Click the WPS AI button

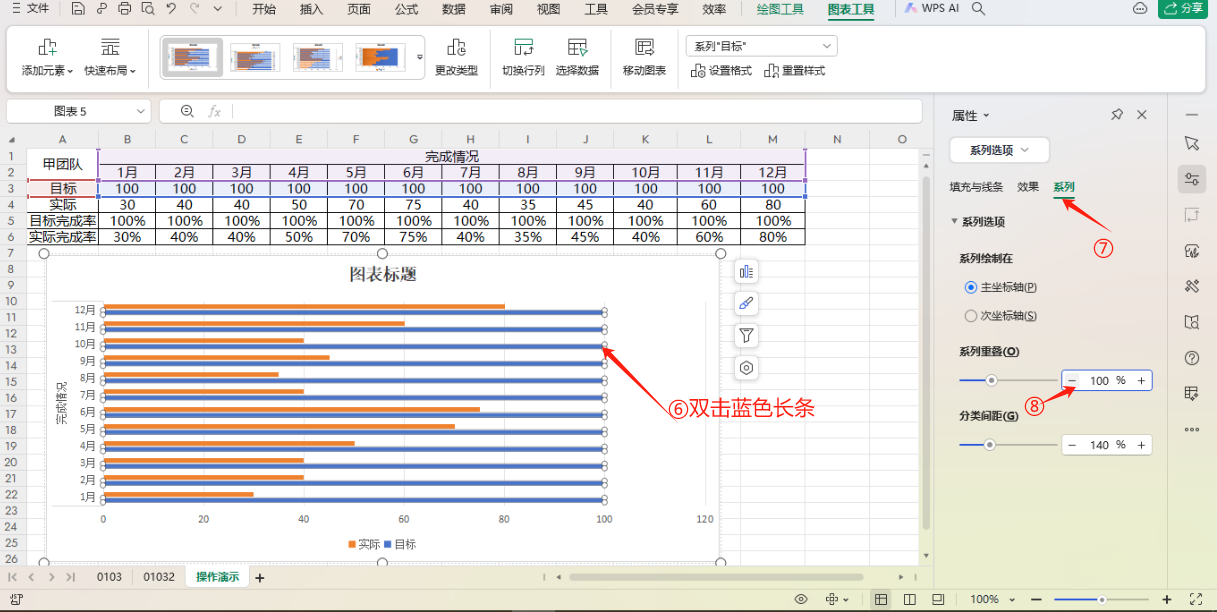point(930,9)
